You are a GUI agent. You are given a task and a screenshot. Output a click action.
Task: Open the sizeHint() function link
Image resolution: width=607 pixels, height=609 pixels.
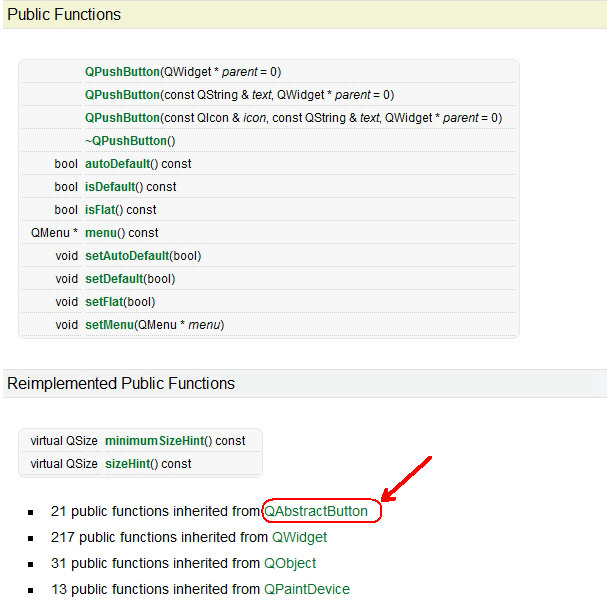(x=128, y=464)
